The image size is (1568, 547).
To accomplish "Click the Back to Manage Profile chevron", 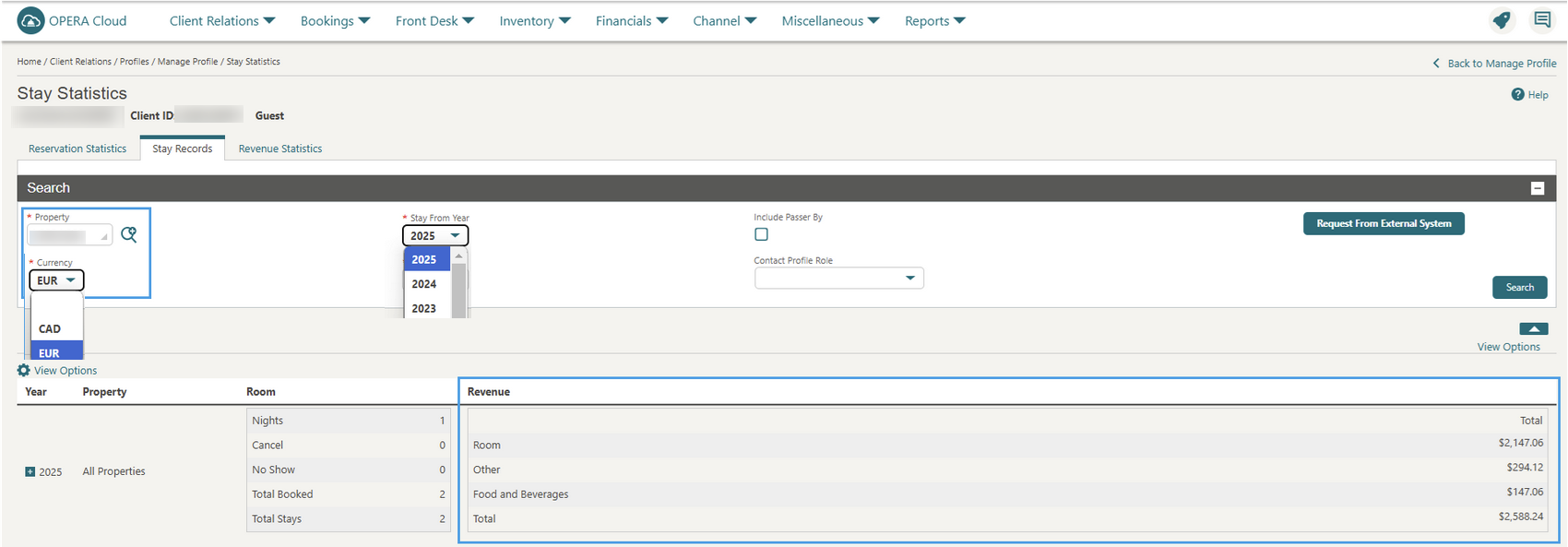I will point(1436,63).
